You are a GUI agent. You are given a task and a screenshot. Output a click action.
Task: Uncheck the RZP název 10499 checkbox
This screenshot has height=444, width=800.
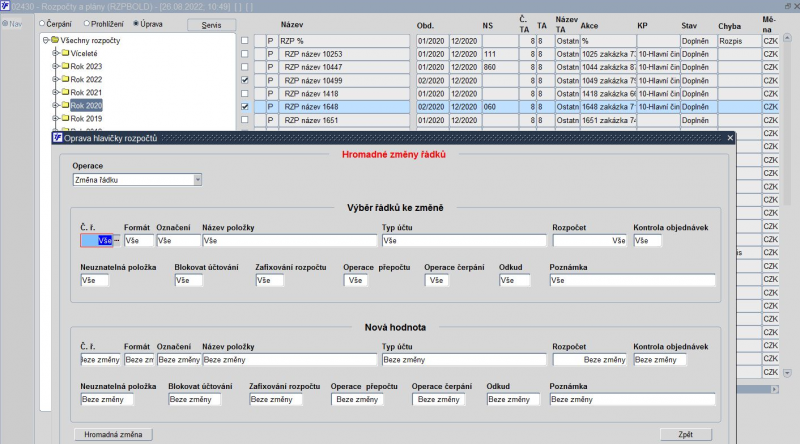(245, 80)
